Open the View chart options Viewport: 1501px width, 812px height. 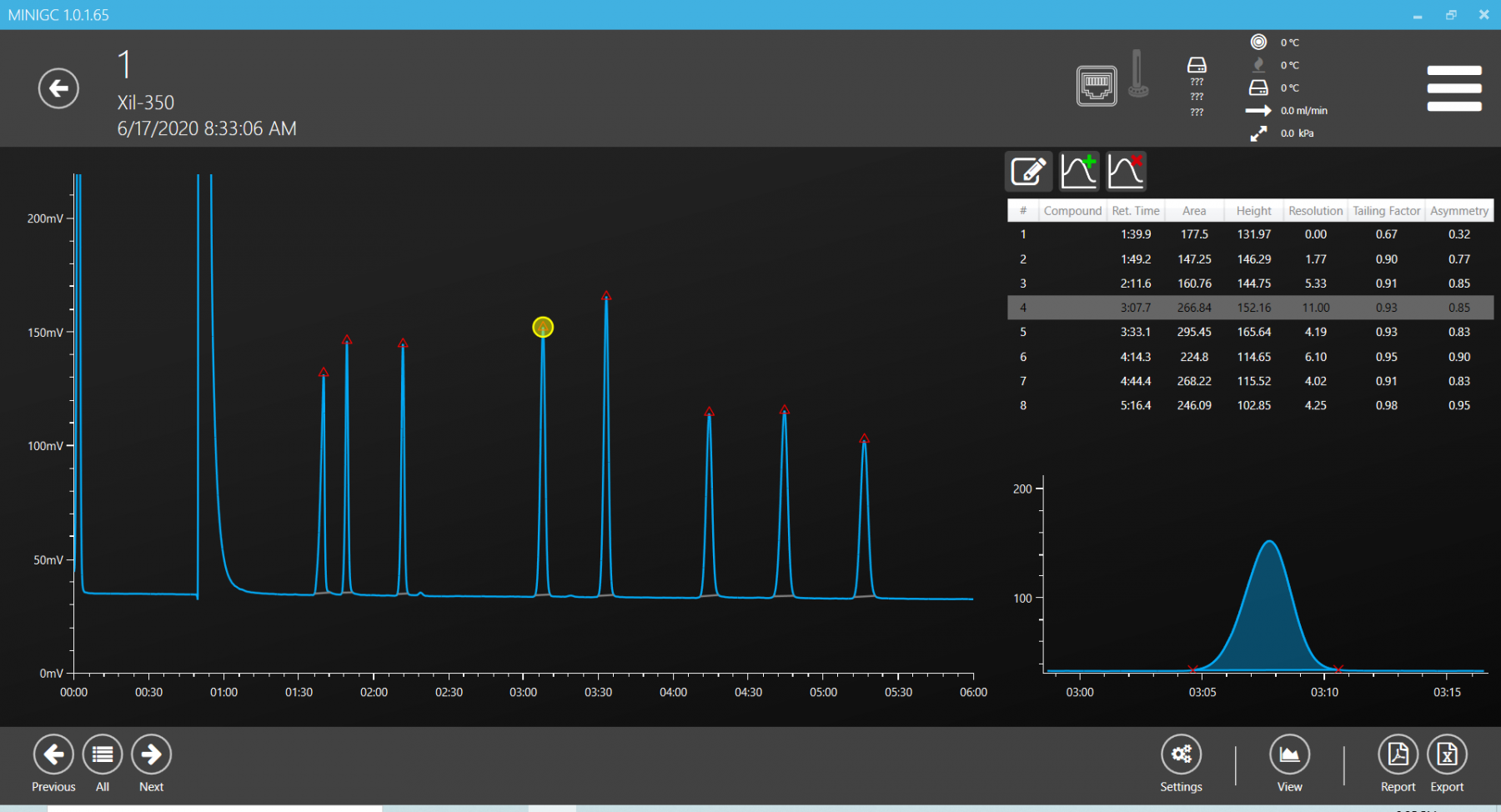pos(1289,754)
